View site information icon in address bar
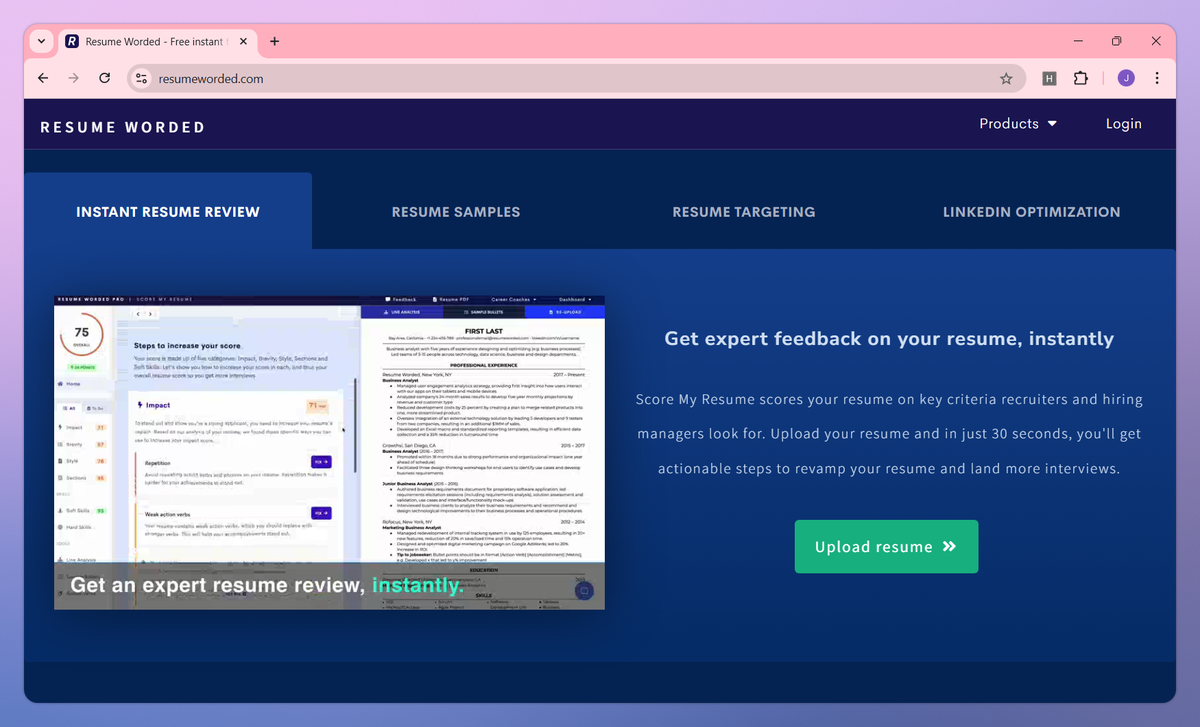 [142, 78]
